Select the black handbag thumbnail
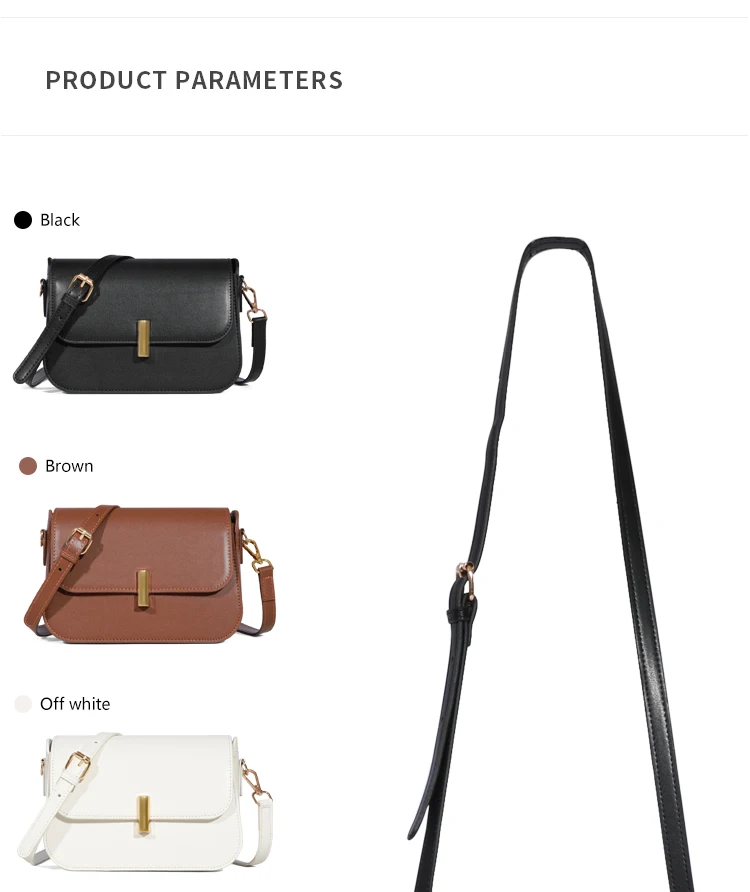This screenshot has height=892, width=750. click(140, 324)
